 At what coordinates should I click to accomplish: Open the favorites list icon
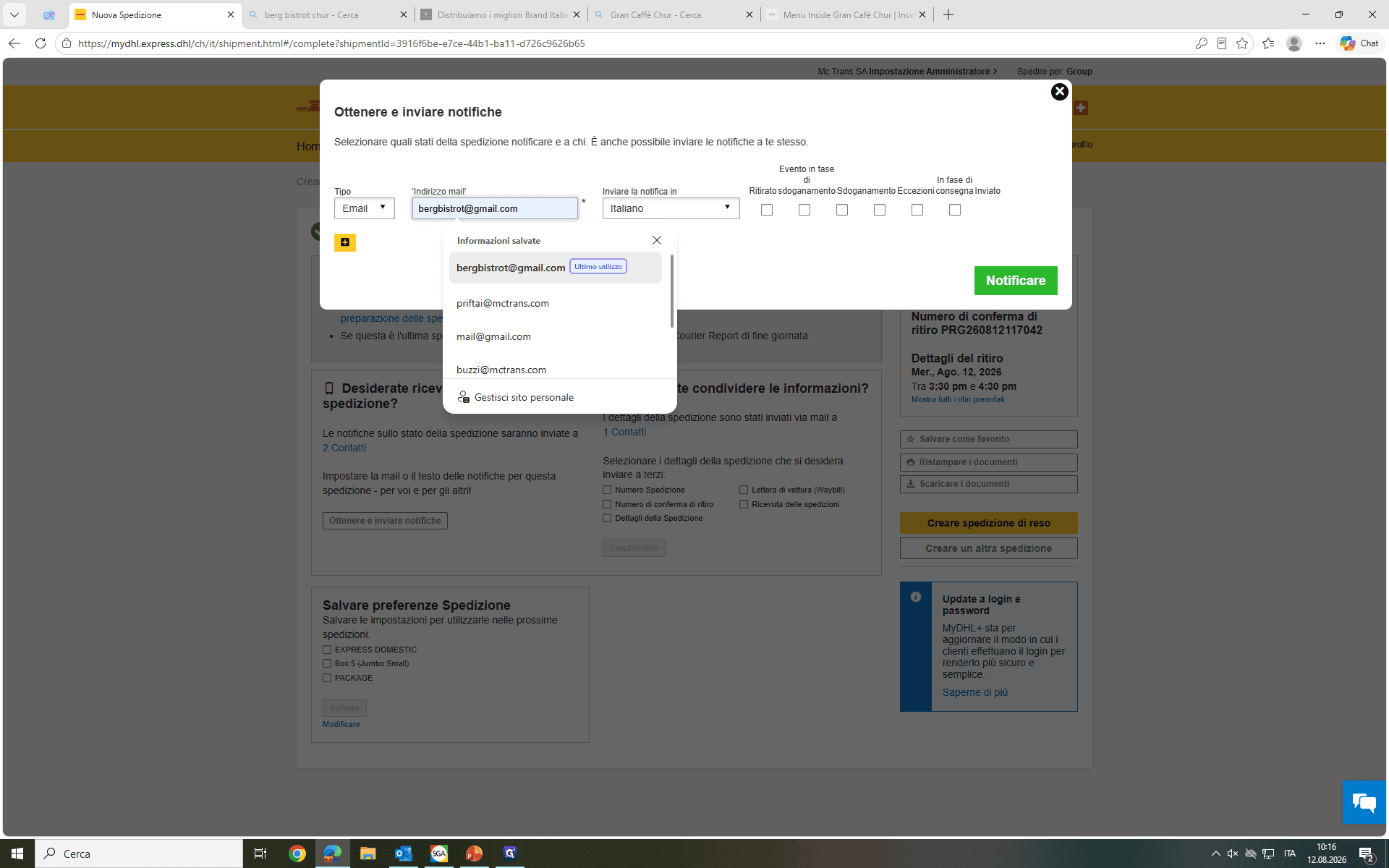1267,43
